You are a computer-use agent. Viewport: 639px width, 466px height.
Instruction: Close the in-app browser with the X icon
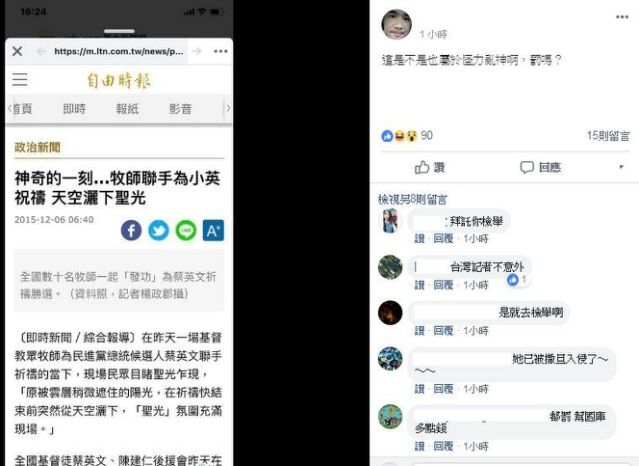click(x=17, y=51)
